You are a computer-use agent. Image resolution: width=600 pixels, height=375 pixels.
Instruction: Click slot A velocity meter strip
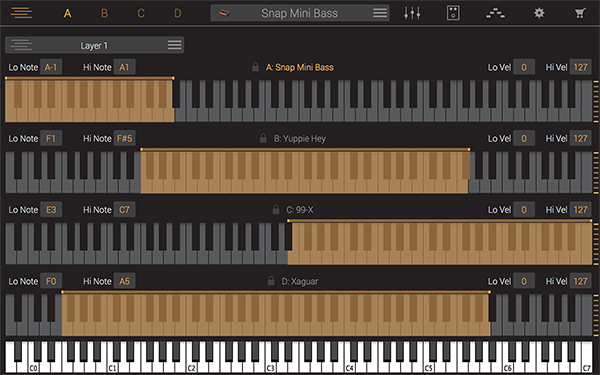[x=596, y=101]
